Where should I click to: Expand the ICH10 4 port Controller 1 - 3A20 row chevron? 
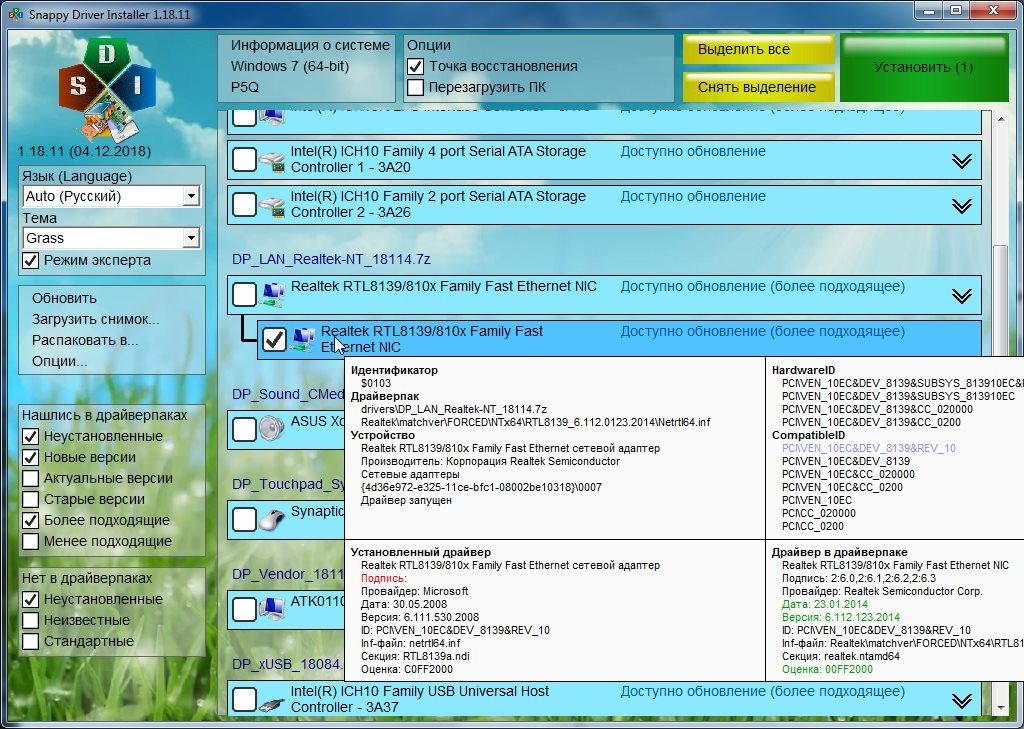(961, 161)
